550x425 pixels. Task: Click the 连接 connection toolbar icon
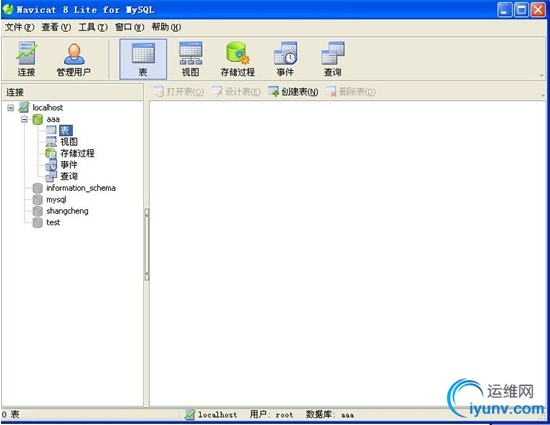coord(26,59)
